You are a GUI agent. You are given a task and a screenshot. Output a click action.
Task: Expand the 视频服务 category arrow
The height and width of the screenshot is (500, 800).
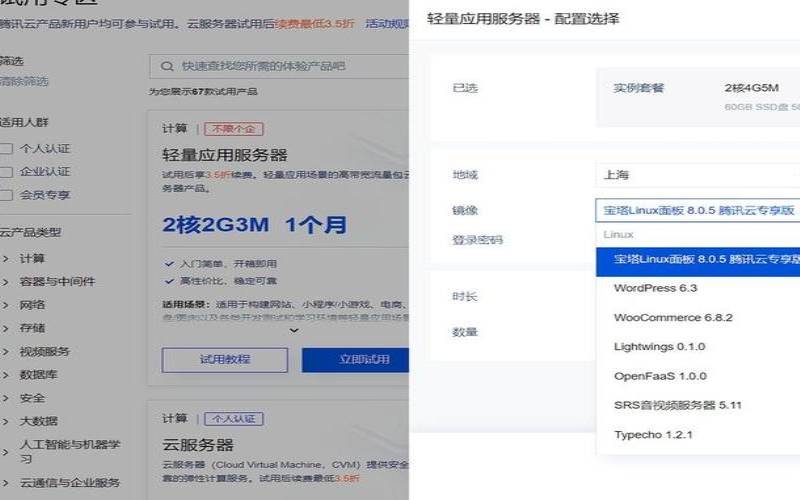6,352
